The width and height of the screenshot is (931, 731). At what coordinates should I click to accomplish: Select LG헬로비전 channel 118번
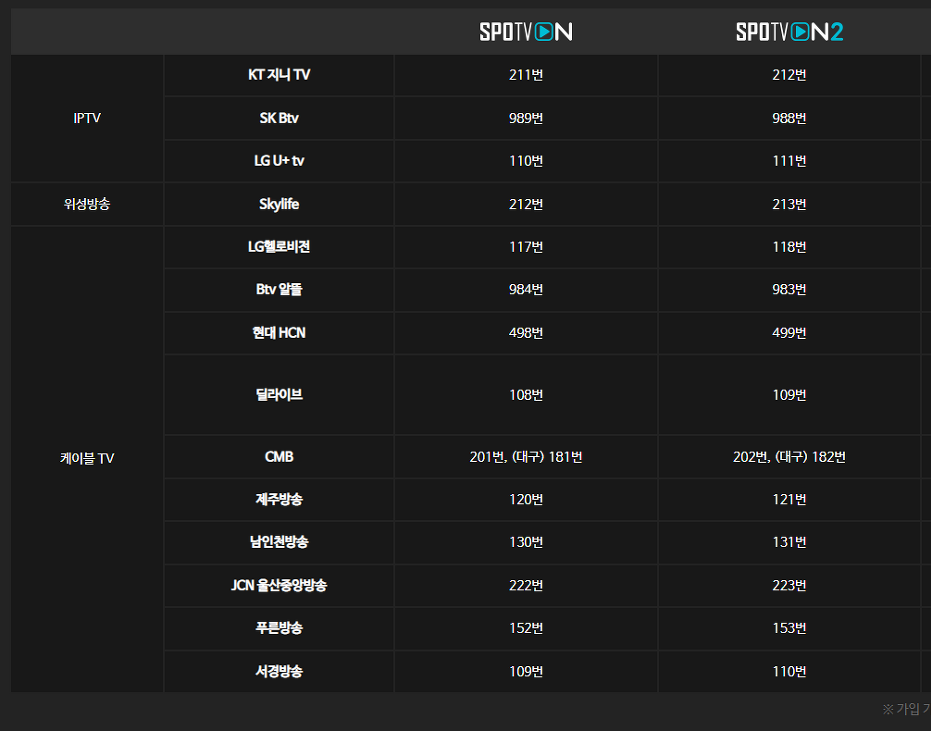[789, 246]
